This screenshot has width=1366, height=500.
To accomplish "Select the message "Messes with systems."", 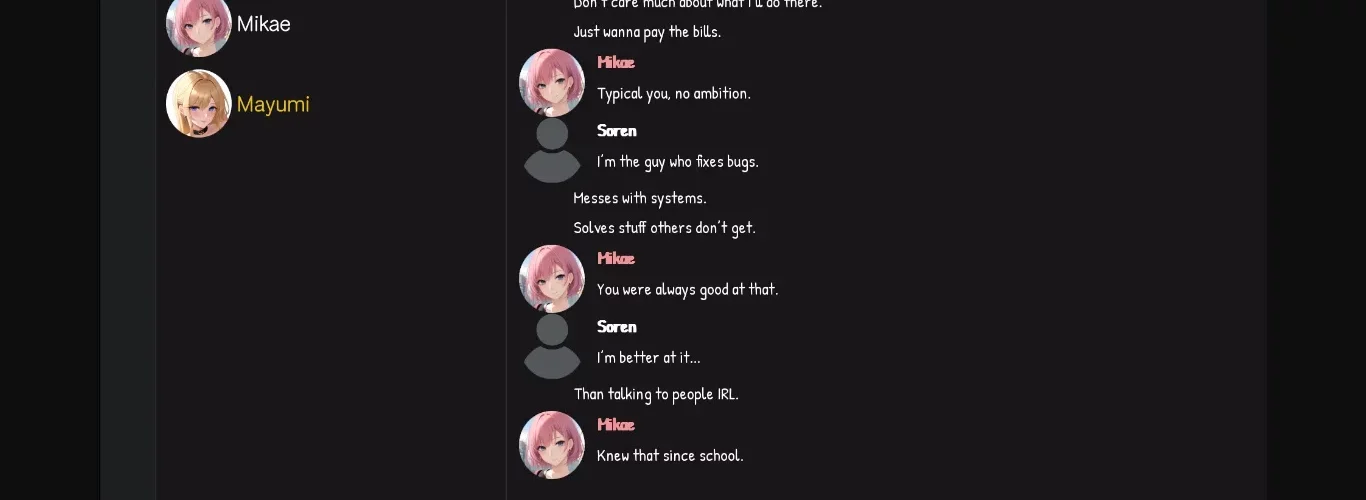I will [640, 198].
